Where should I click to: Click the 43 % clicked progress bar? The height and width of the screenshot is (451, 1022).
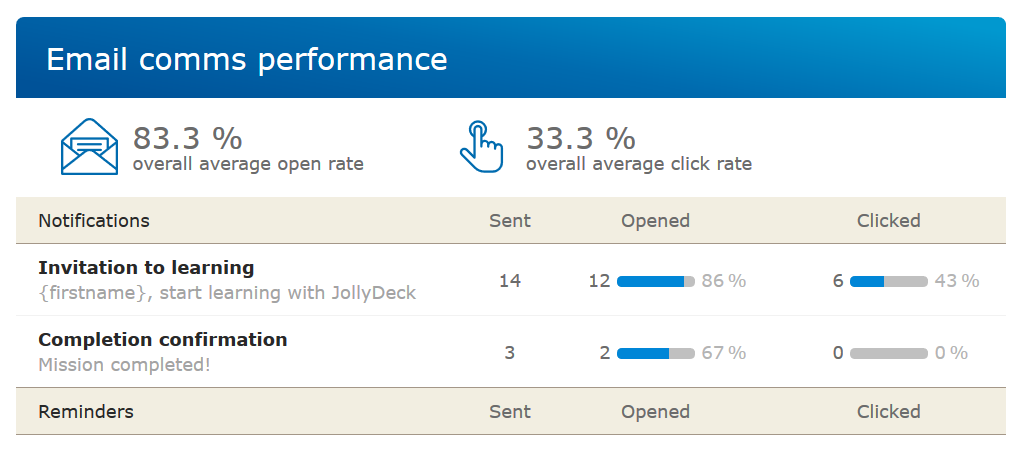[x=889, y=282]
